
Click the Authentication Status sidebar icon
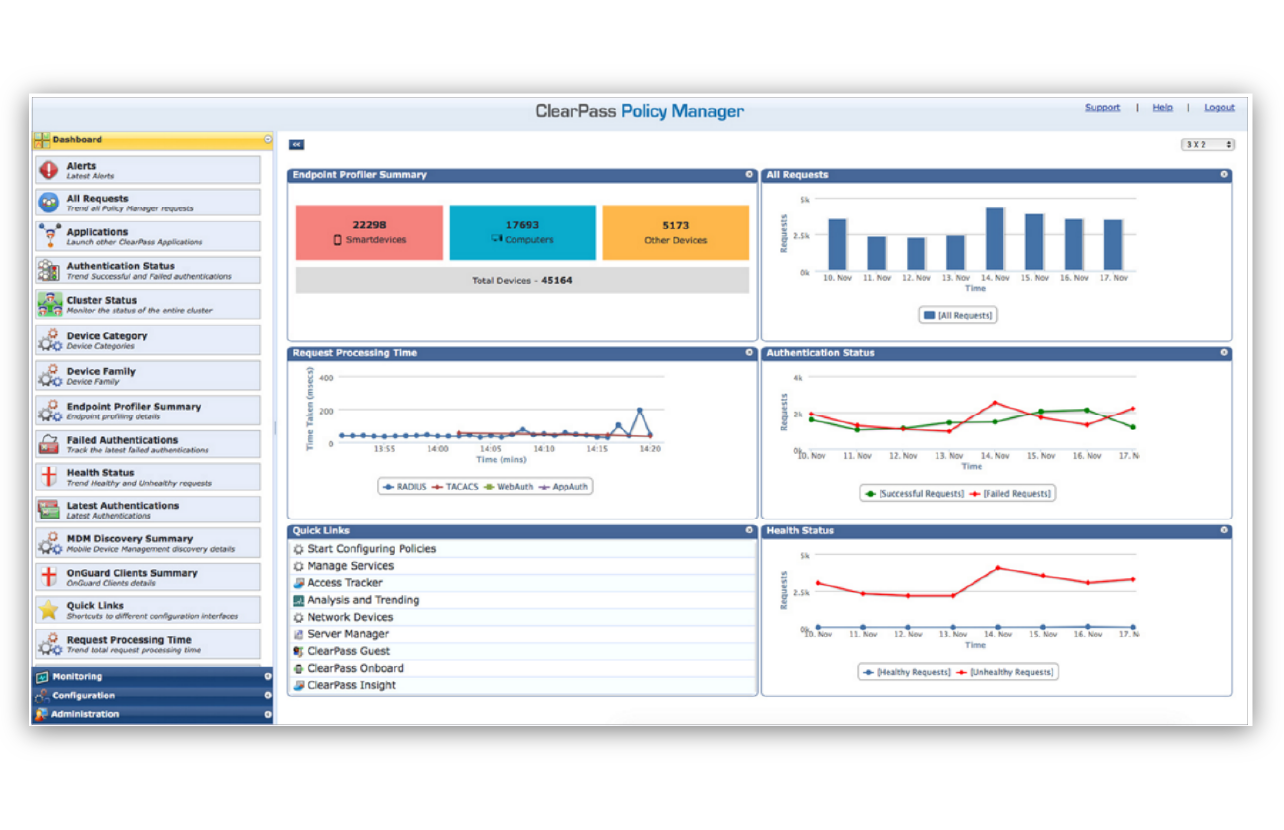(x=48, y=270)
